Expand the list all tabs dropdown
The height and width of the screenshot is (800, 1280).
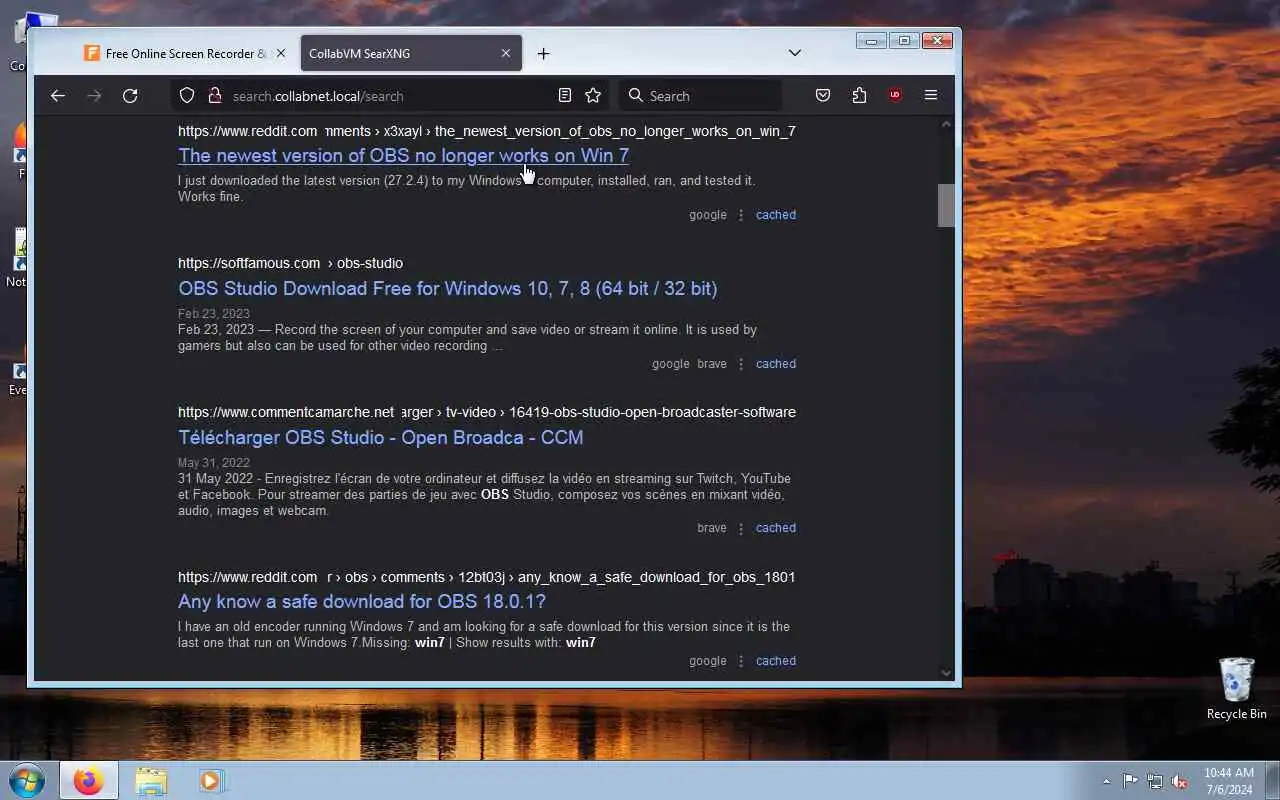pos(795,53)
